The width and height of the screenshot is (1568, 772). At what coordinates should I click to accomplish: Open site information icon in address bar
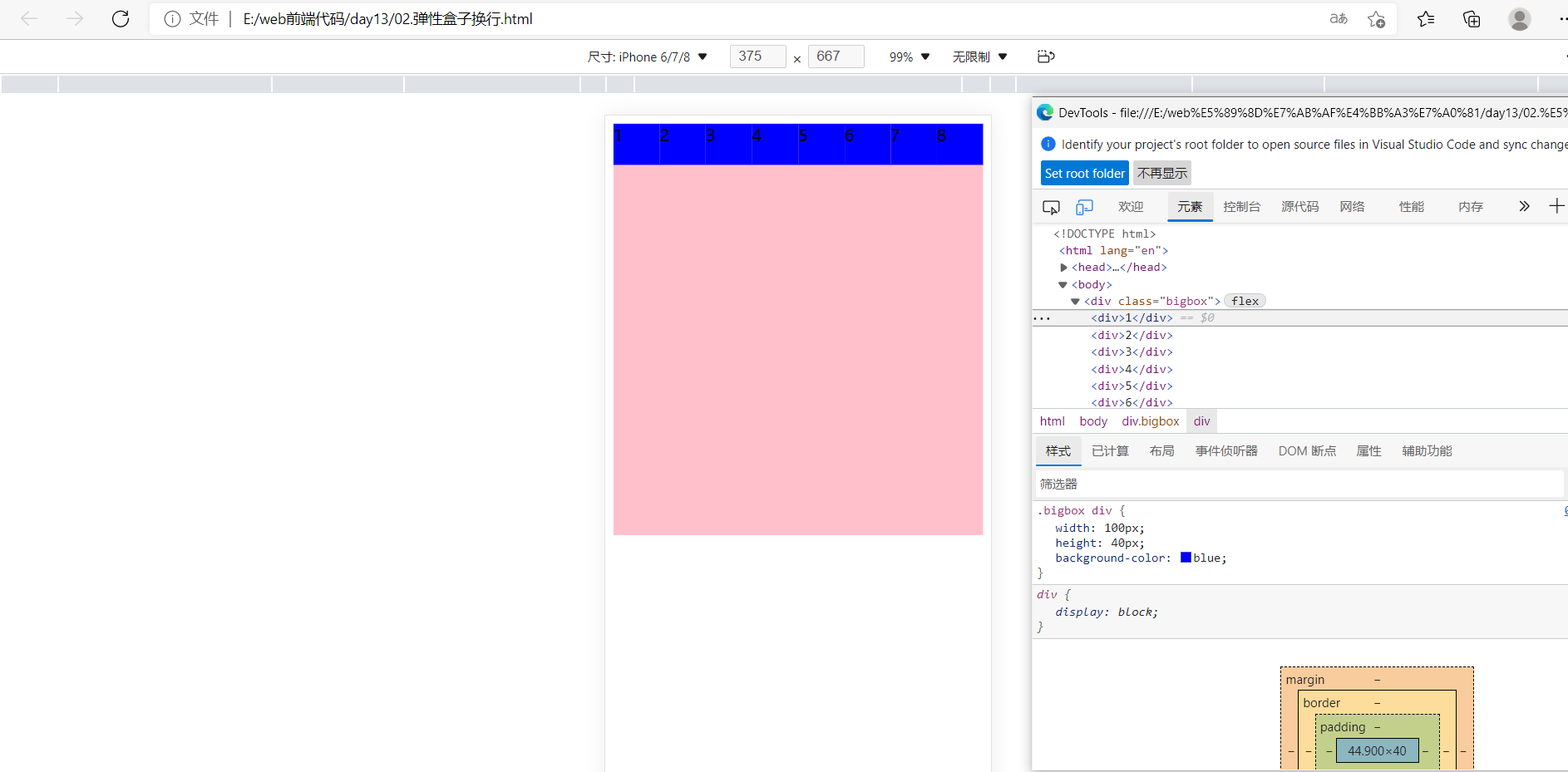pyautogui.click(x=172, y=19)
